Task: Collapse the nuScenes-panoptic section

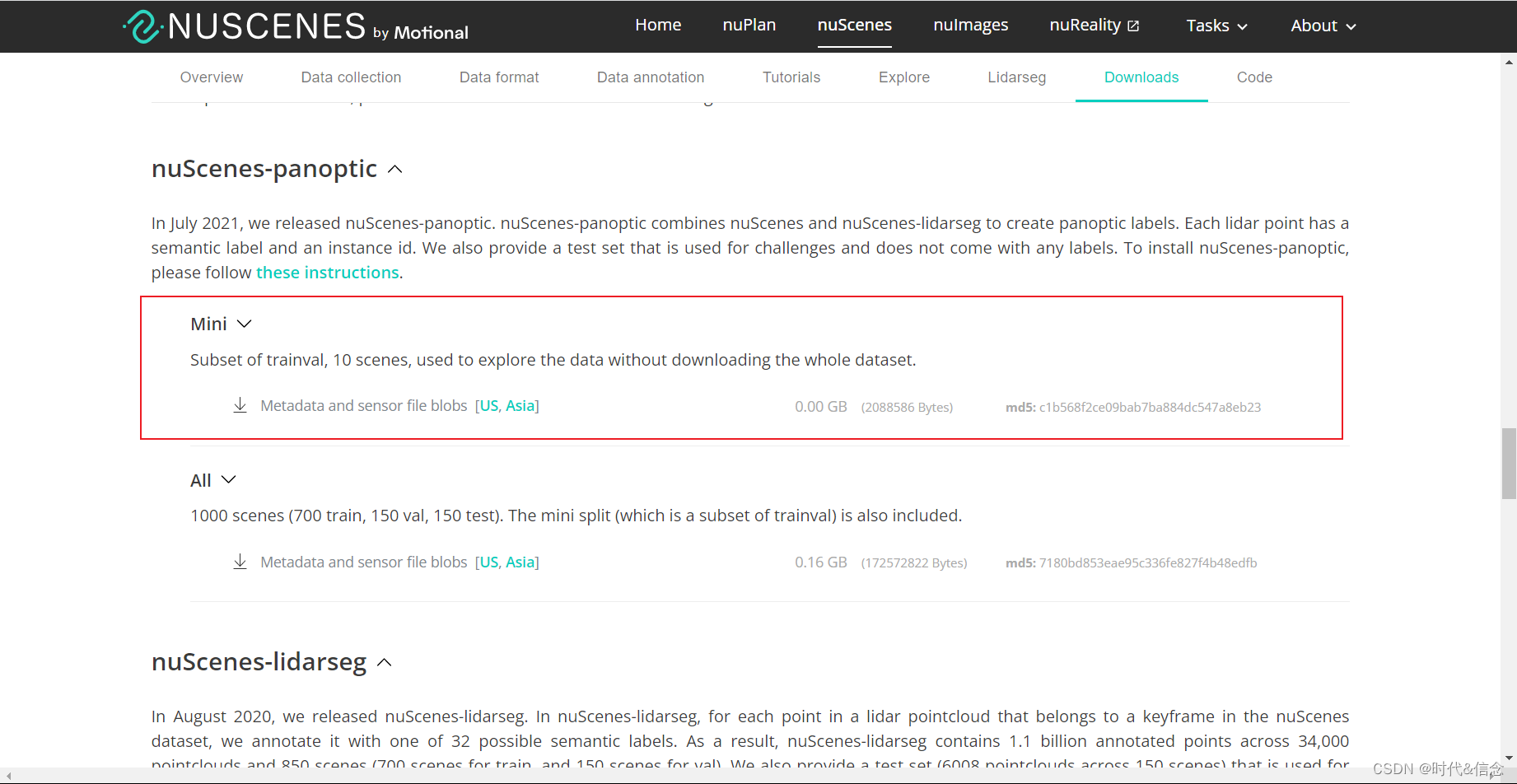Action: tap(395, 169)
